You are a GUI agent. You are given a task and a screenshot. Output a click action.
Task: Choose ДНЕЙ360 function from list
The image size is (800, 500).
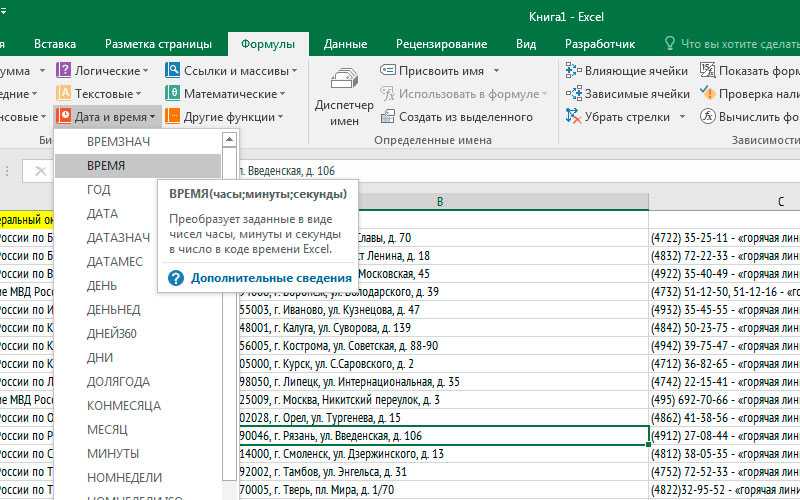click(x=138, y=333)
